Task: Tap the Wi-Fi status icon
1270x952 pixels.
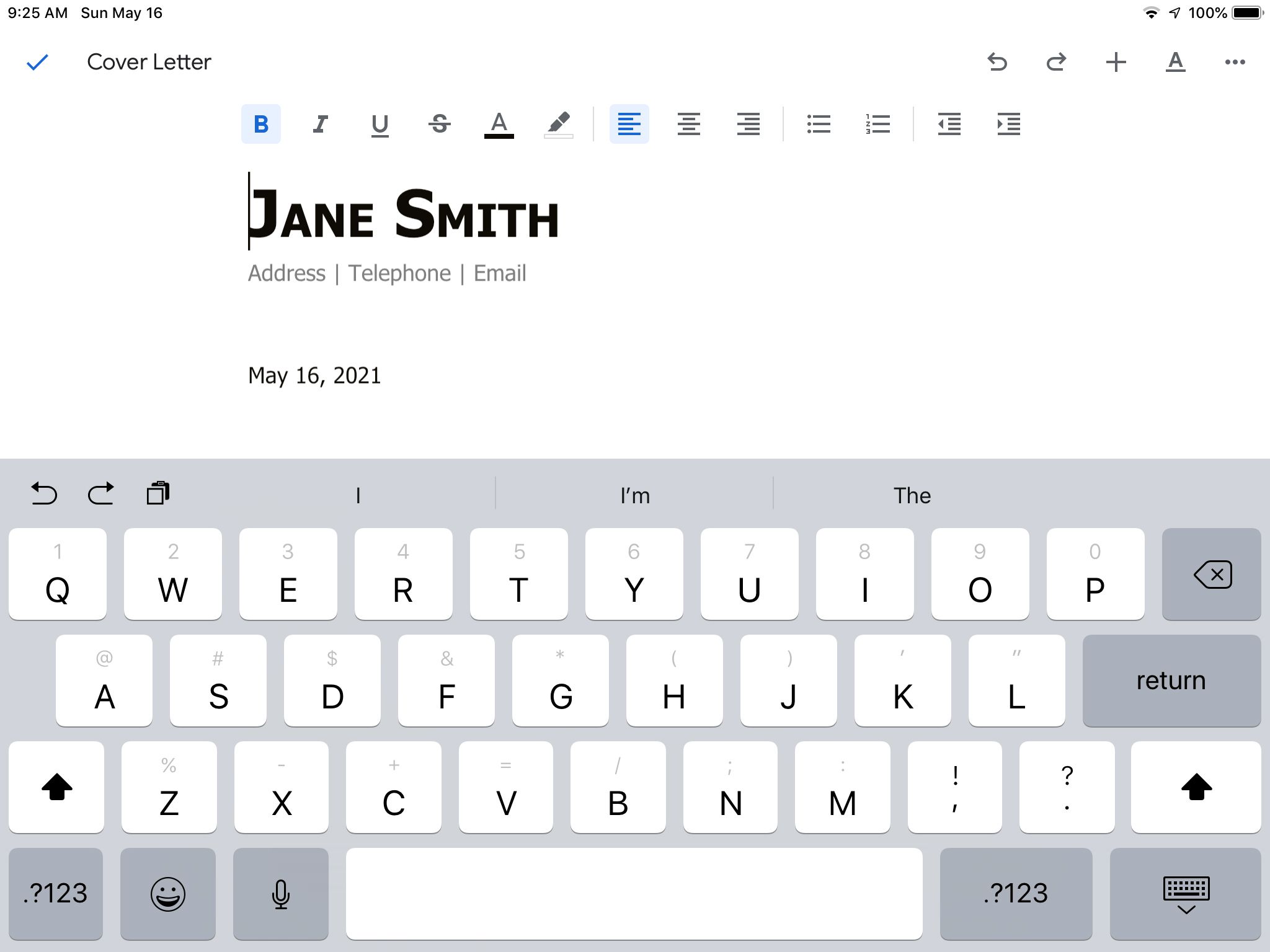Action: click(x=1151, y=13)
